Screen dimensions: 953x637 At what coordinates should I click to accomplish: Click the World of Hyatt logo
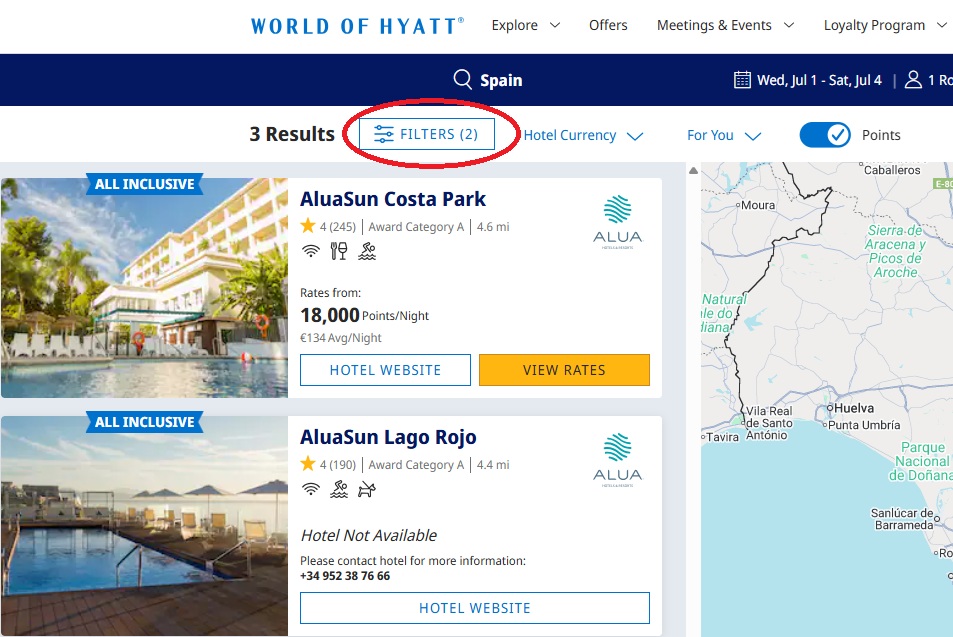tap(357, 26)
